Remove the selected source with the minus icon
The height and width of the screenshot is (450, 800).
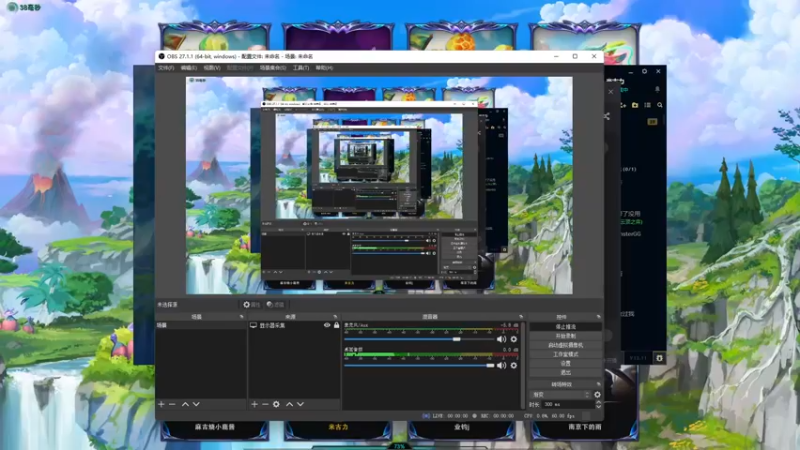[265, 404]
